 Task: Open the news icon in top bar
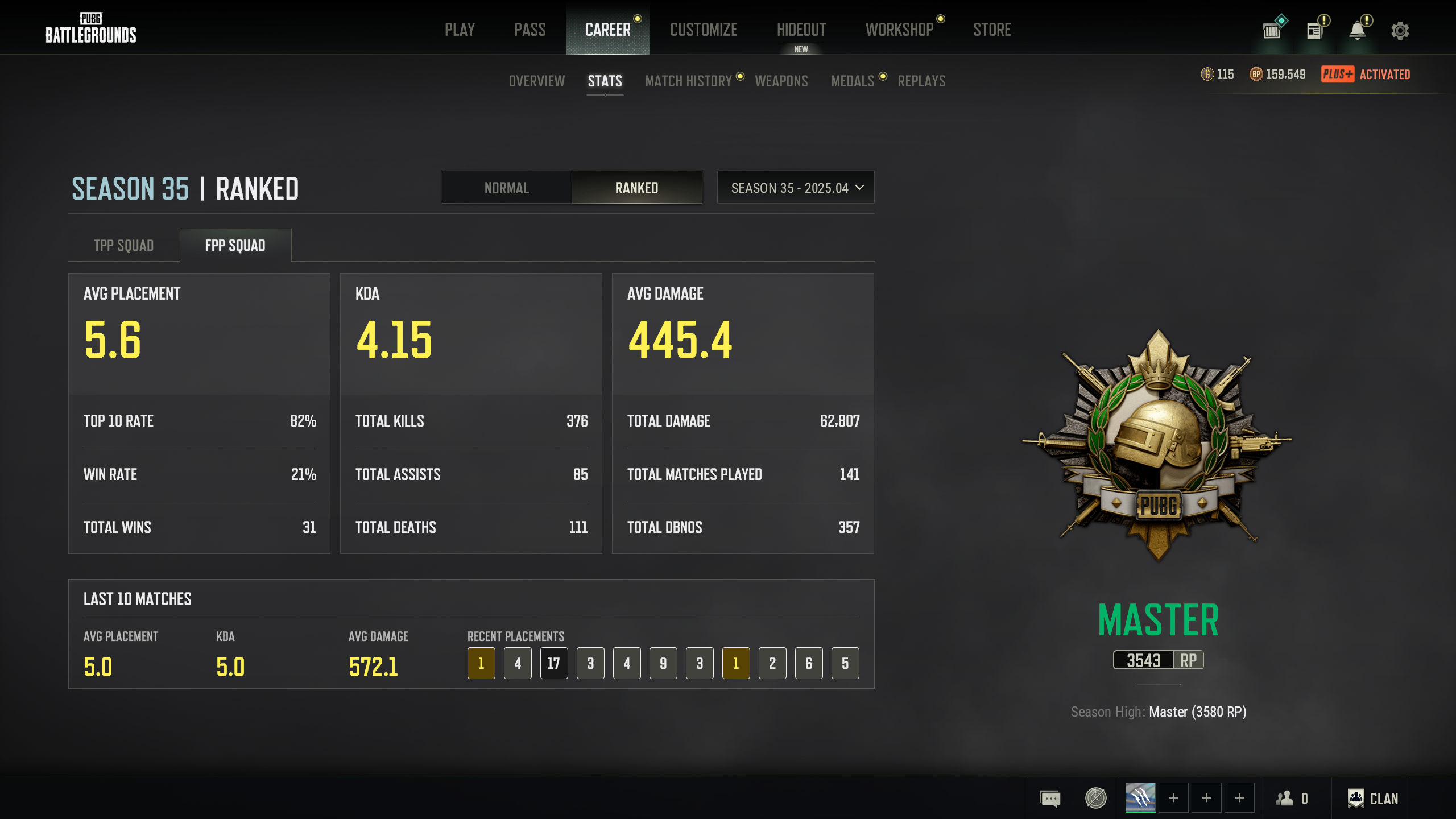click(x=1314, y=31)
